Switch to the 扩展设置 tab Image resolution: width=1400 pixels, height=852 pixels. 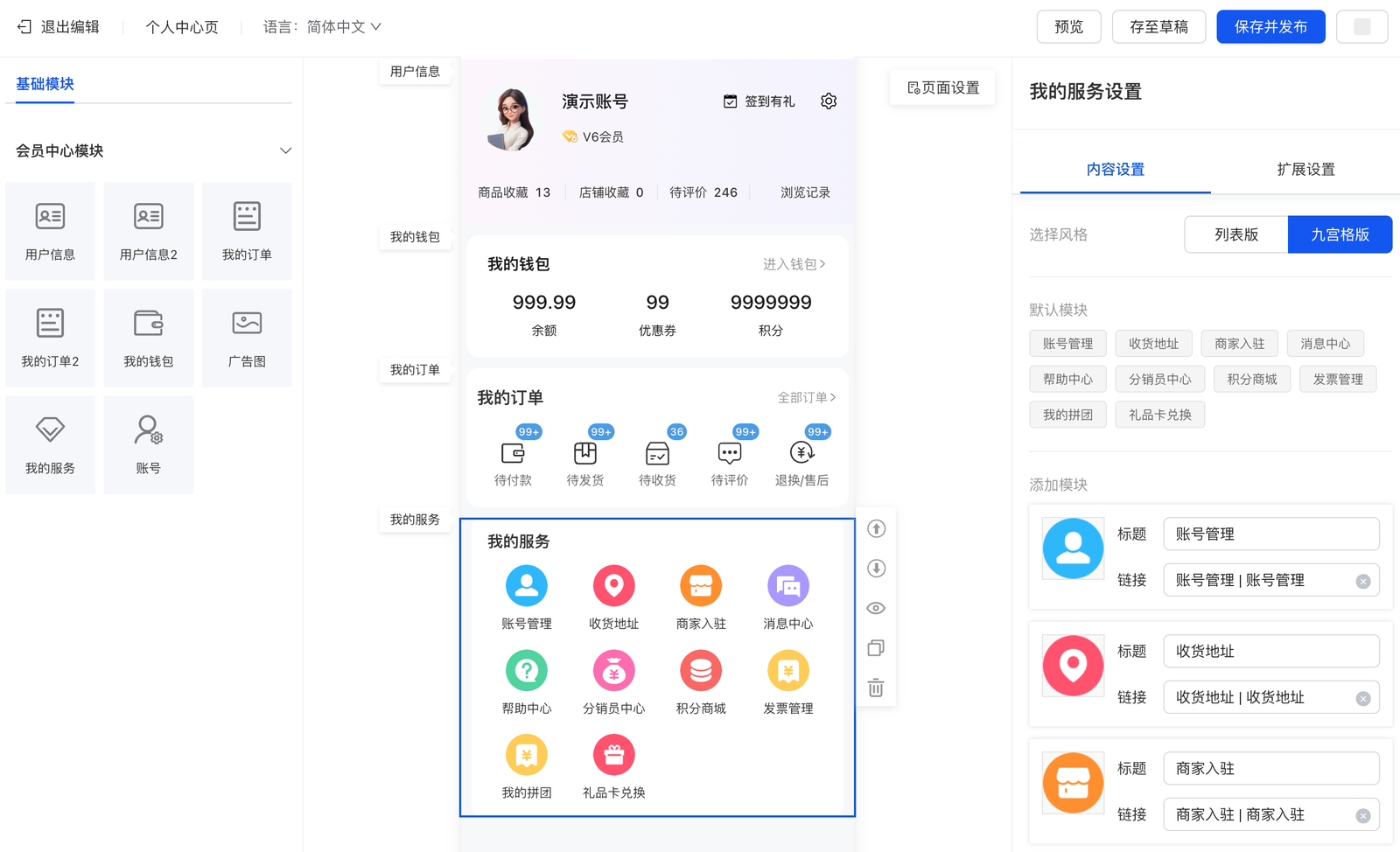[x=1305, y=169]
